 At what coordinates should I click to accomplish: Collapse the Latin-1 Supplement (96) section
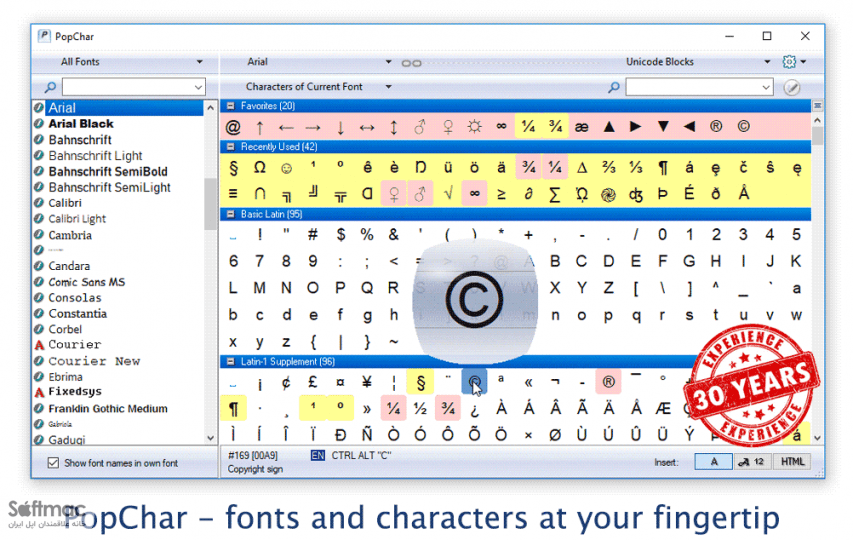(x=230, y=362)
